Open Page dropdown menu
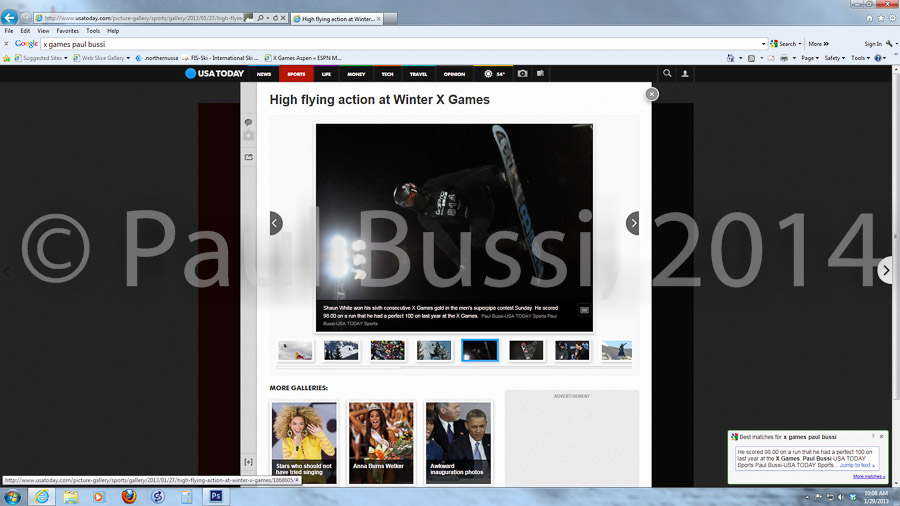900x506 pixels. point(810,58)
